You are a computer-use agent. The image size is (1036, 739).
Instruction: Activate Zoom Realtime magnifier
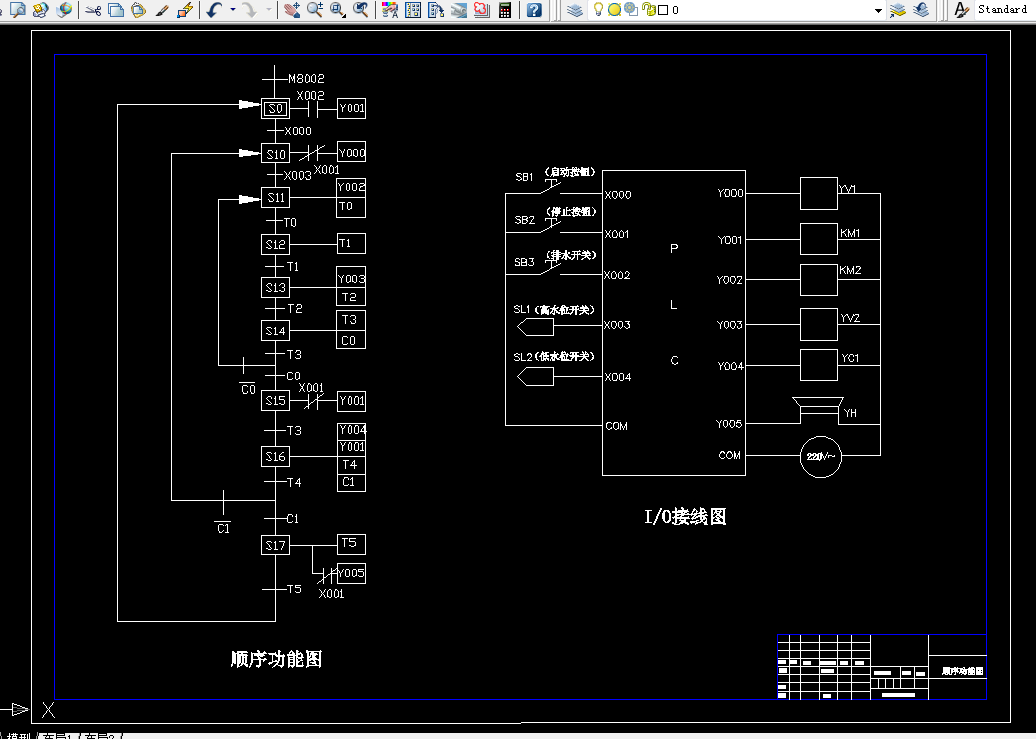314,10
